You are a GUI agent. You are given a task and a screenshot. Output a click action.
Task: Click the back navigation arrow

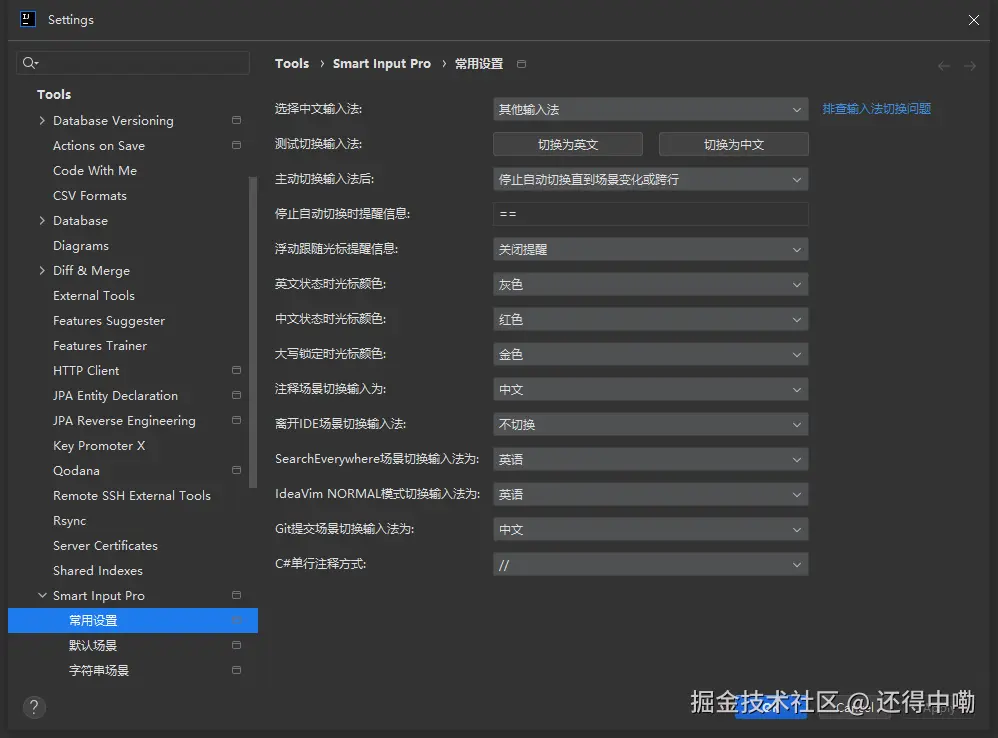tap(943, 64)
